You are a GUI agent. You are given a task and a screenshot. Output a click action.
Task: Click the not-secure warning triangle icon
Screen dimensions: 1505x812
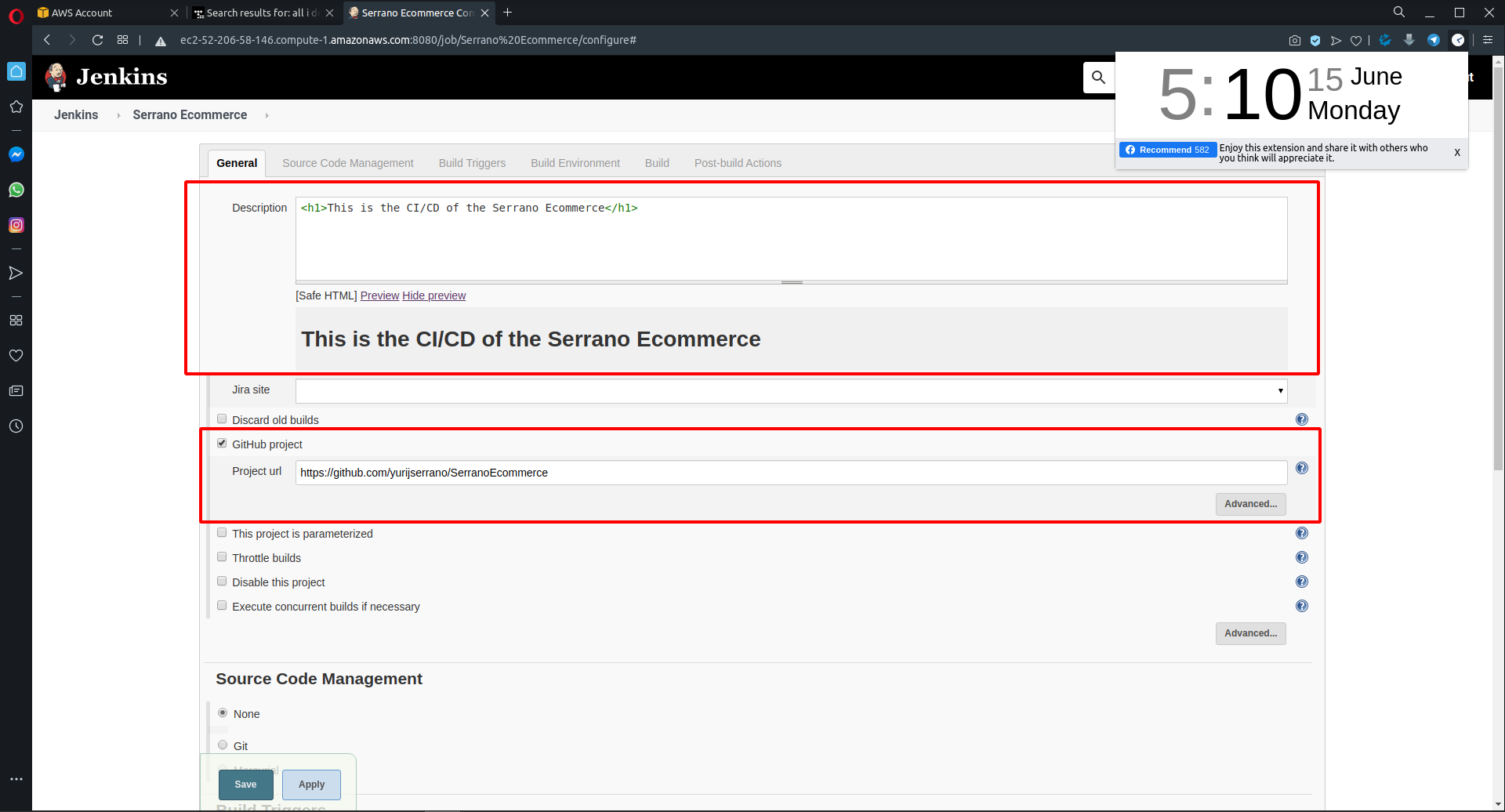(161, 41)
